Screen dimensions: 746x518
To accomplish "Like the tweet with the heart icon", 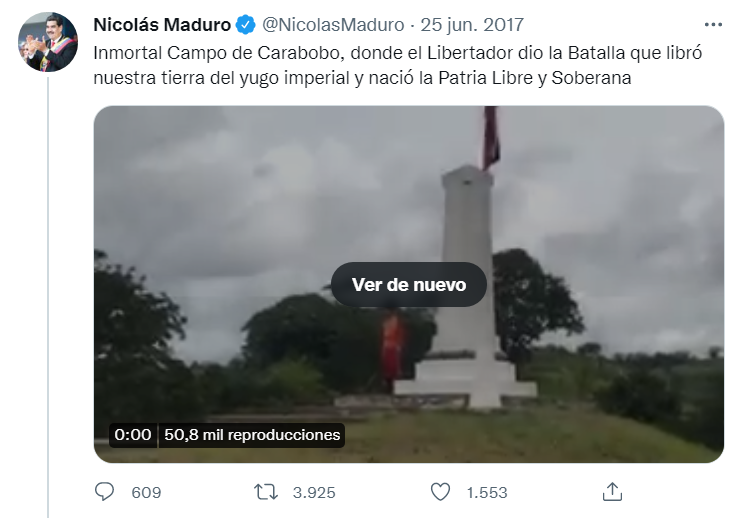I will (440, 492).
